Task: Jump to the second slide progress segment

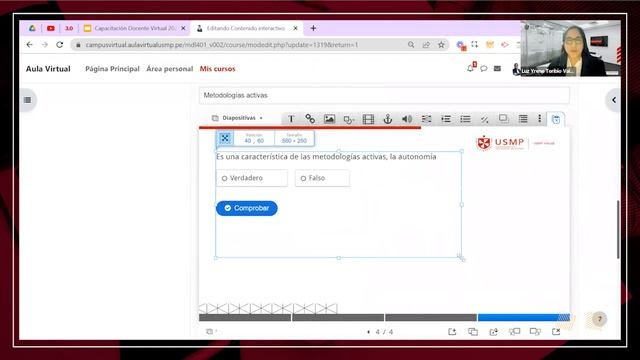Action: coord(338,317)
